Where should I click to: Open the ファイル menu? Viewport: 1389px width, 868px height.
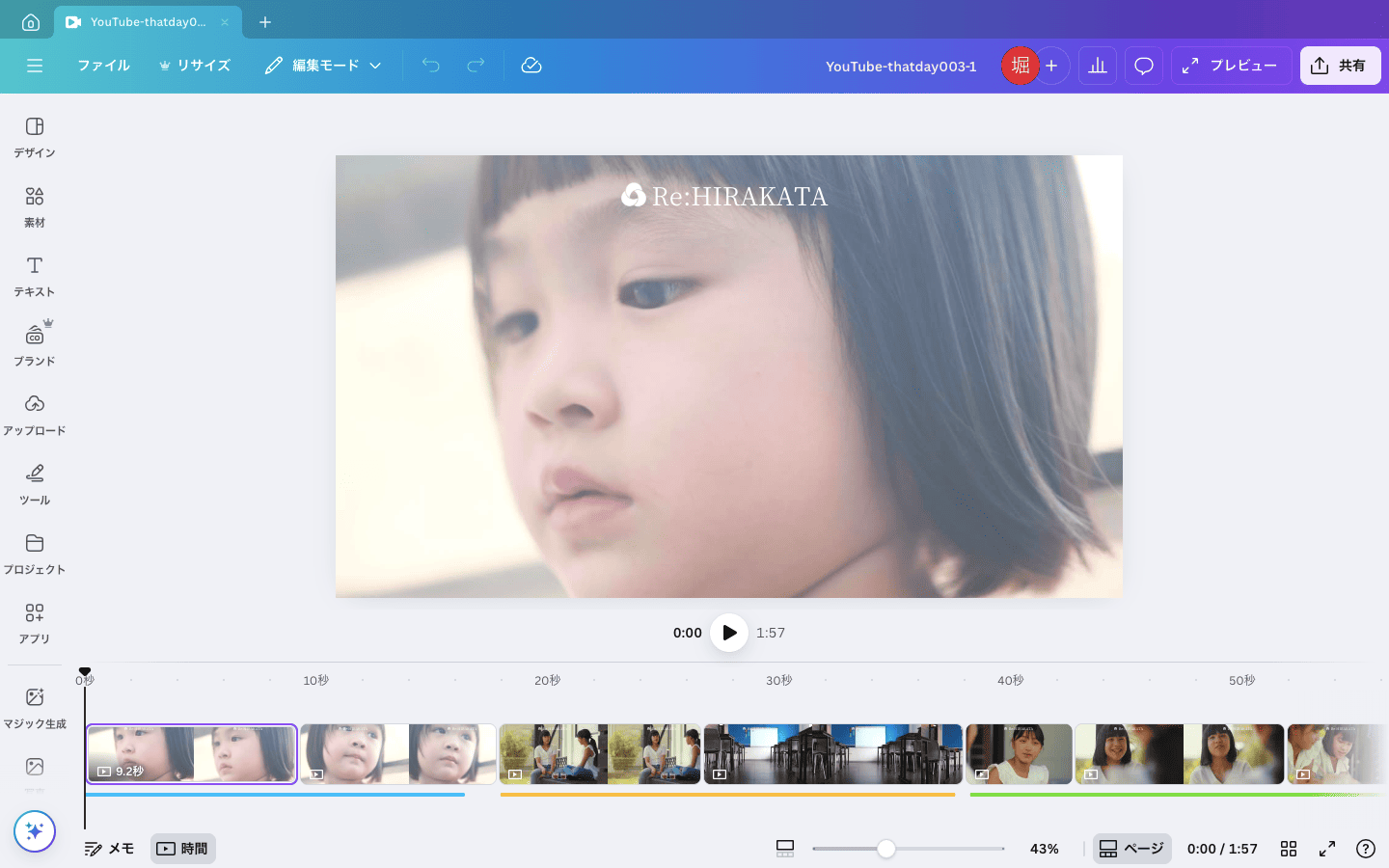click(x=103, y=66)
